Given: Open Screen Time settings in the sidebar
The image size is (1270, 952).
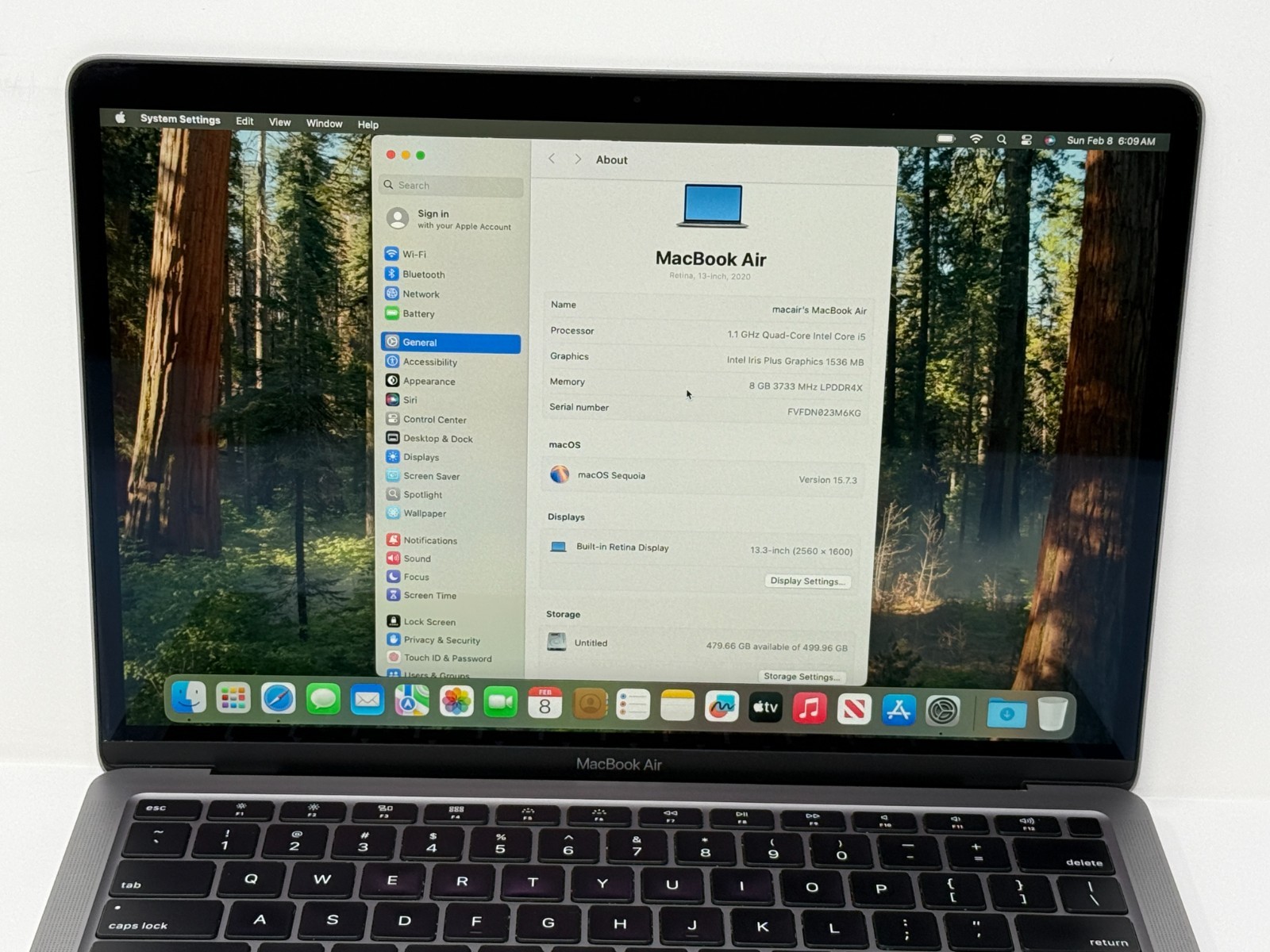Looking at the screenshot, I should (451, 595).
